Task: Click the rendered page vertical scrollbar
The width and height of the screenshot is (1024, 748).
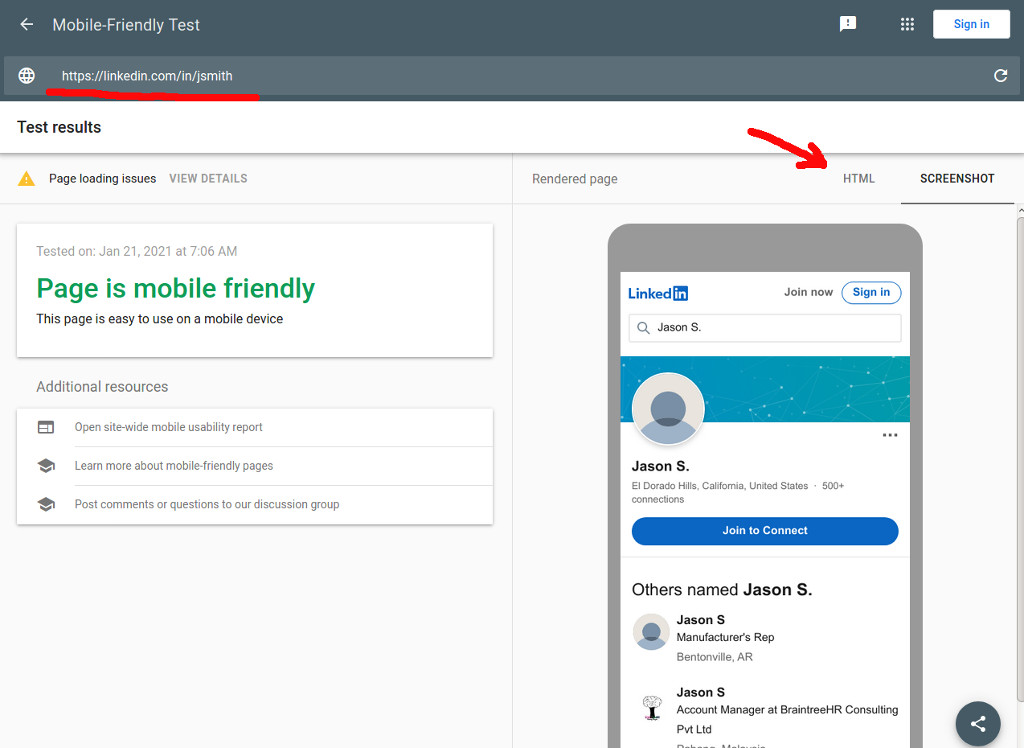Action: coord(1020,457)
